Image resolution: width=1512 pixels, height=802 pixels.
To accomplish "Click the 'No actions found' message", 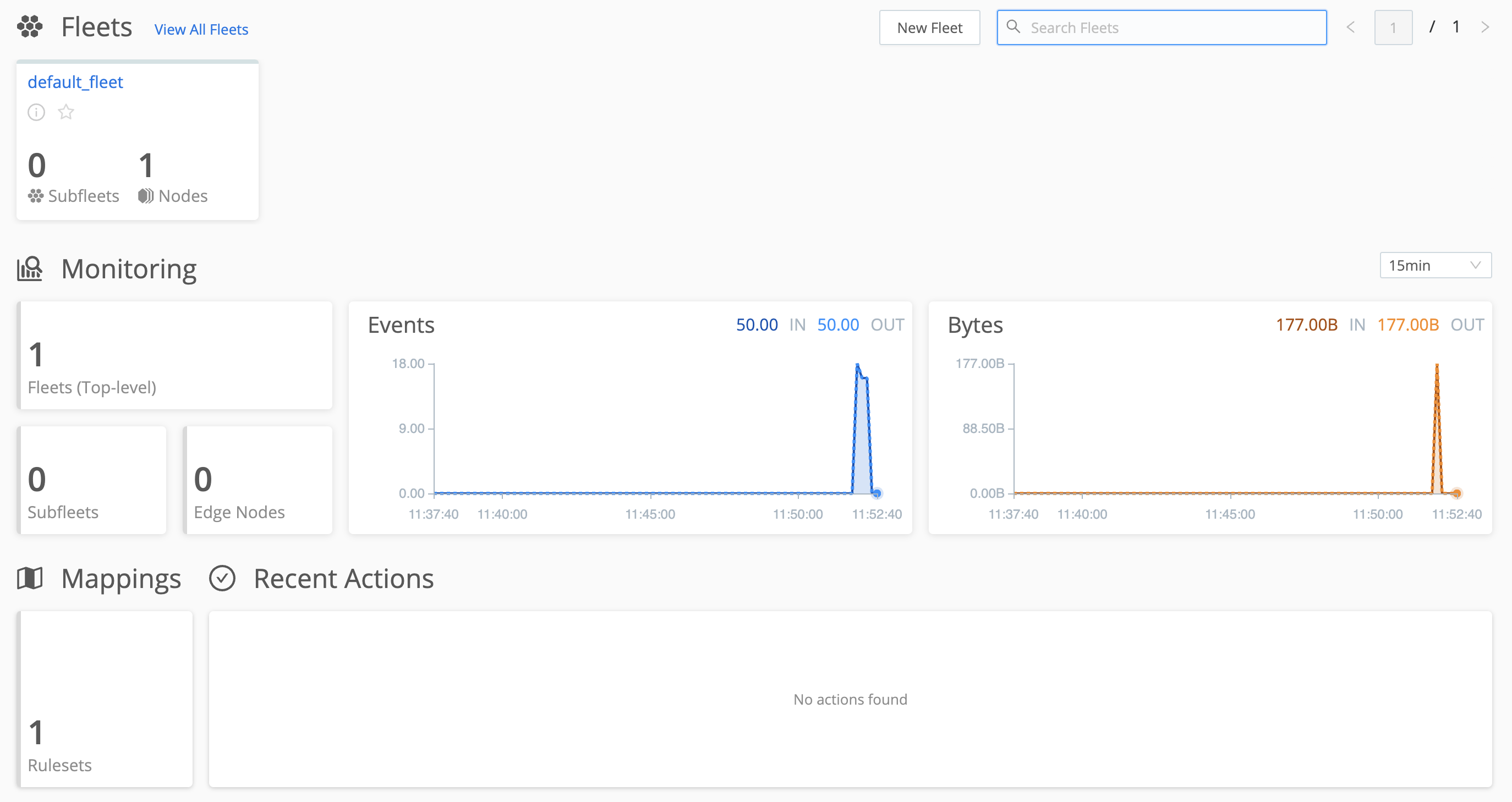I will pos(850,699).
